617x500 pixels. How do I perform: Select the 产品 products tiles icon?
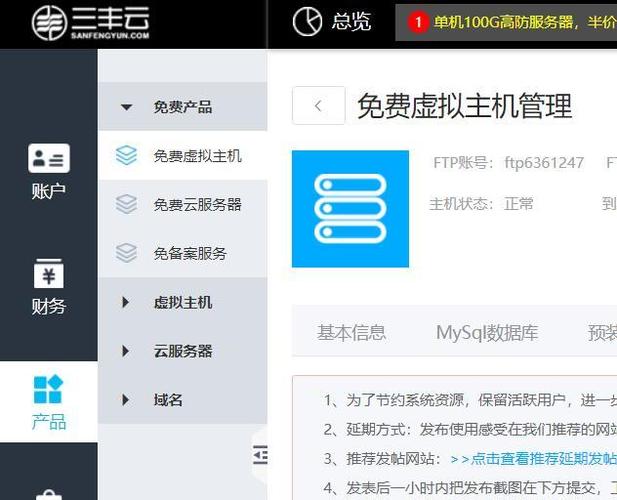[48, 389]
